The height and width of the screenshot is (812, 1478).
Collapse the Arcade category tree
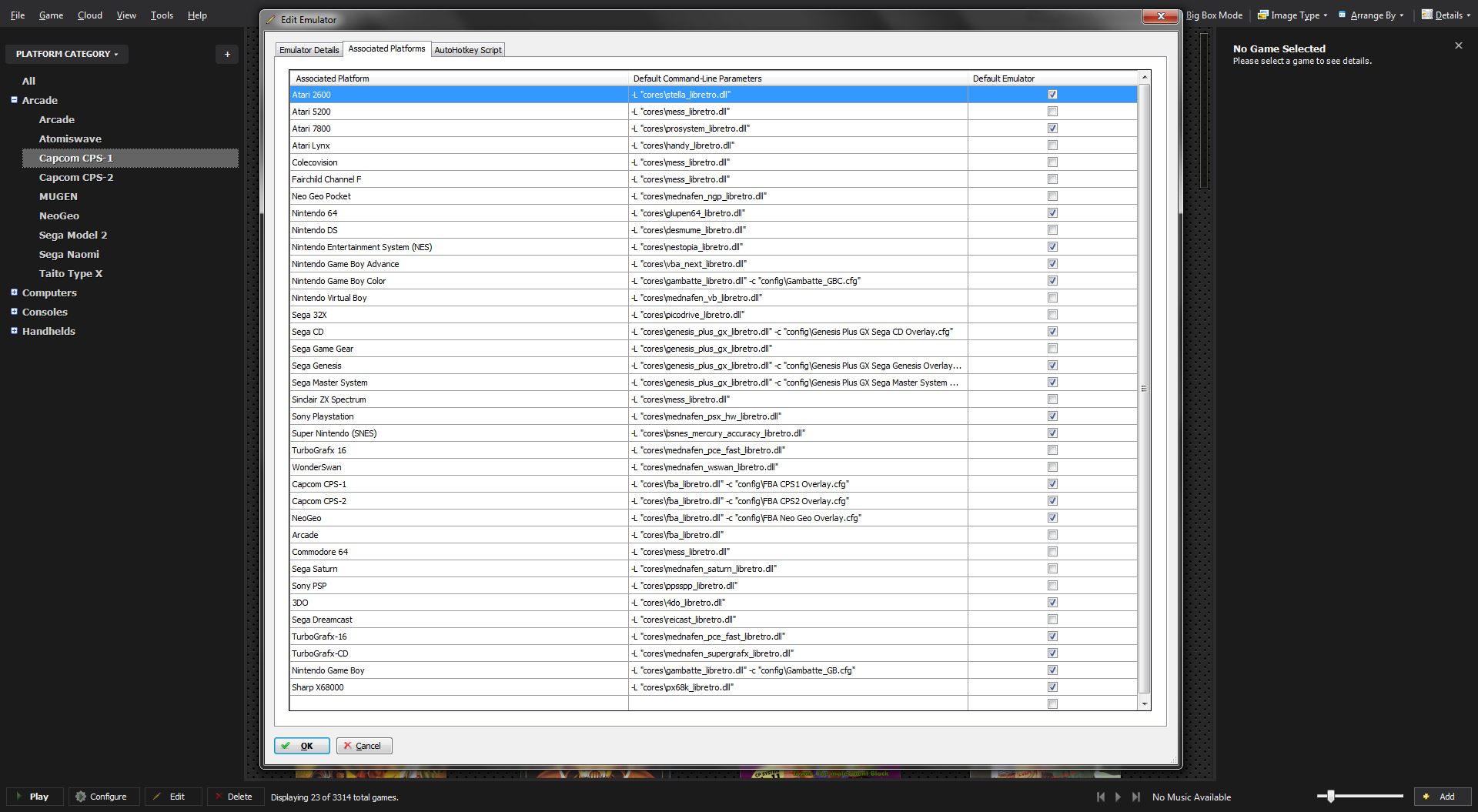click(x=14, y=100)
